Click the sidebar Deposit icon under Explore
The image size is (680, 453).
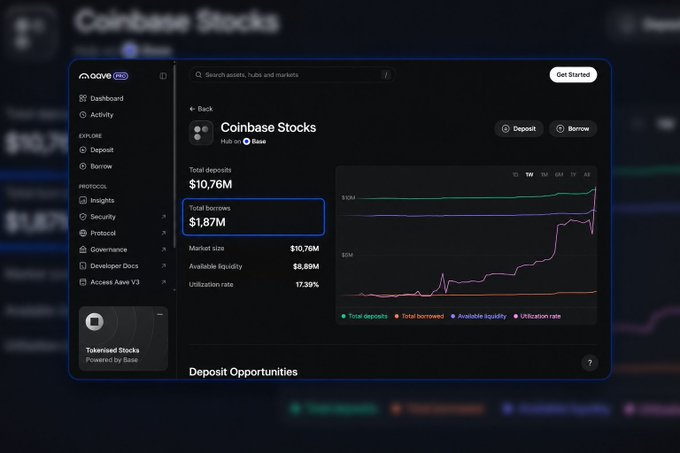[83, 150]
